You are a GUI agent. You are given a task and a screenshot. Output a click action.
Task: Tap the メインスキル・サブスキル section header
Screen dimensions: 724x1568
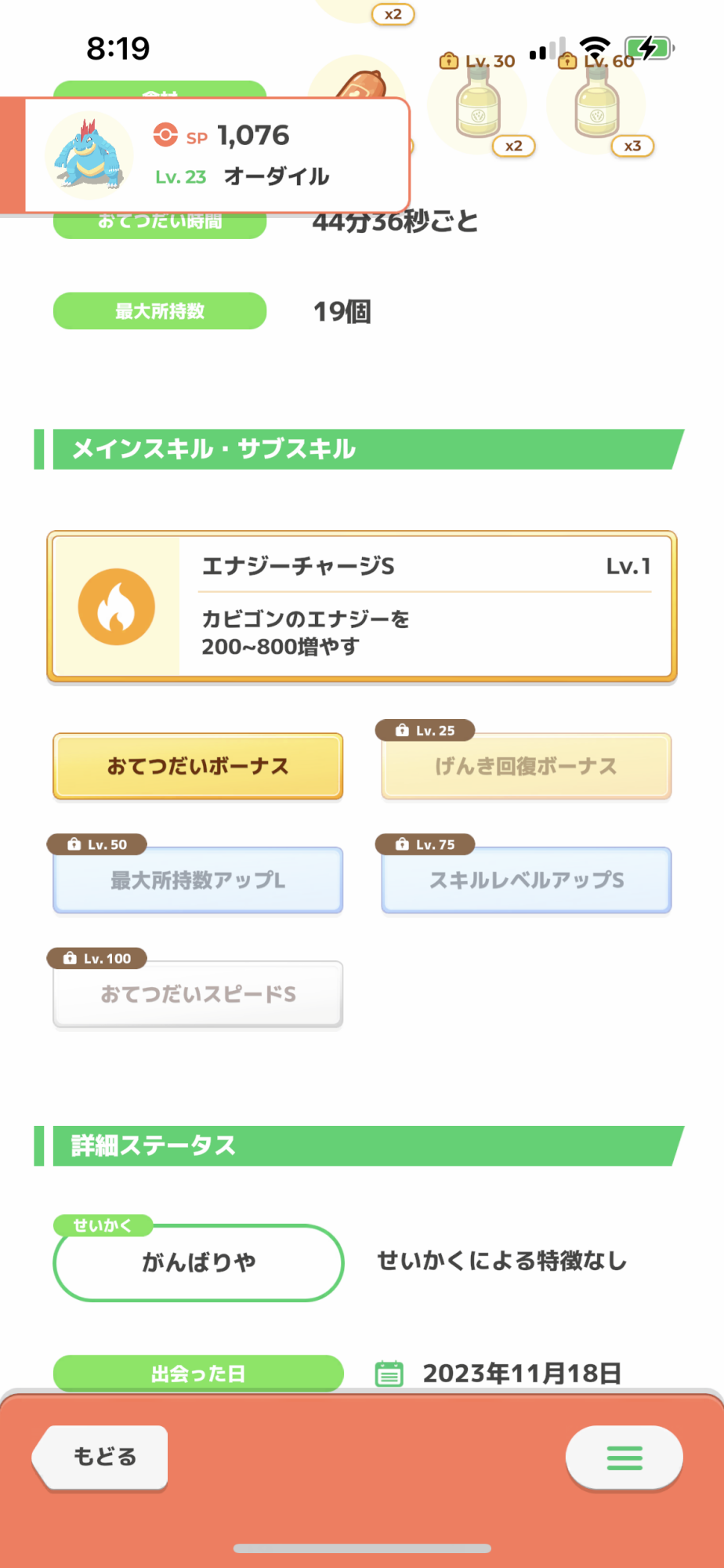362,449
